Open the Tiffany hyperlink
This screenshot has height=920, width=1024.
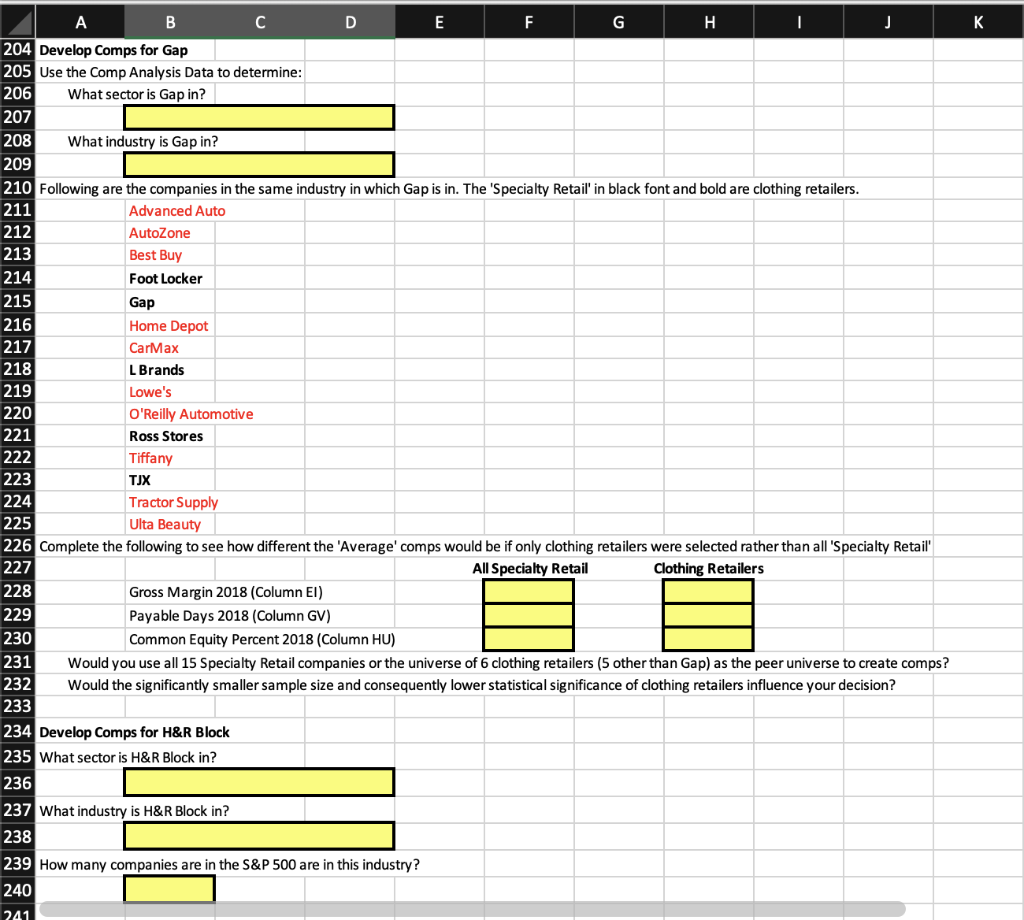151,457
